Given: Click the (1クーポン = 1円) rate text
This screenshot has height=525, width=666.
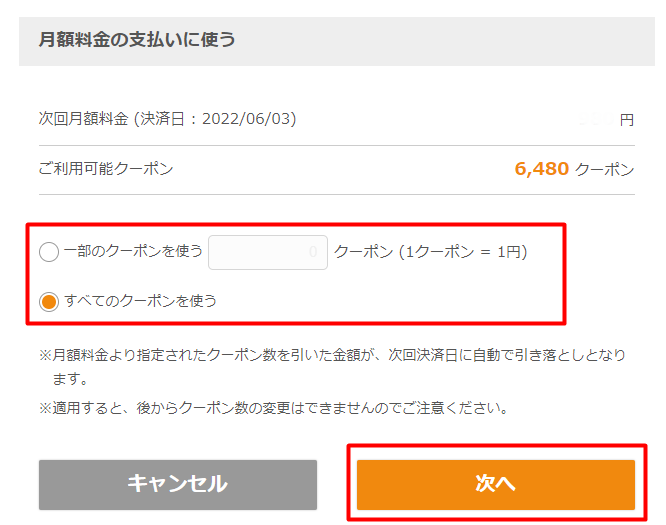Looking at the screenshot, I should (463, 251).
